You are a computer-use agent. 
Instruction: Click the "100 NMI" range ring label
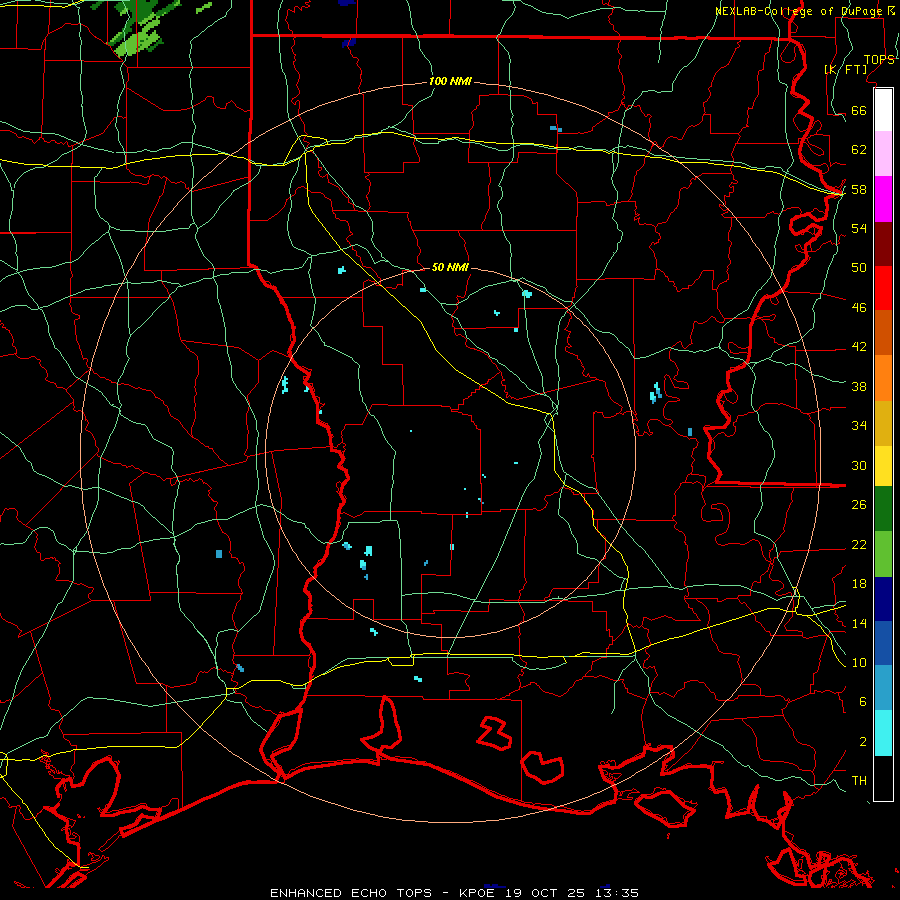tap(450, 82)
